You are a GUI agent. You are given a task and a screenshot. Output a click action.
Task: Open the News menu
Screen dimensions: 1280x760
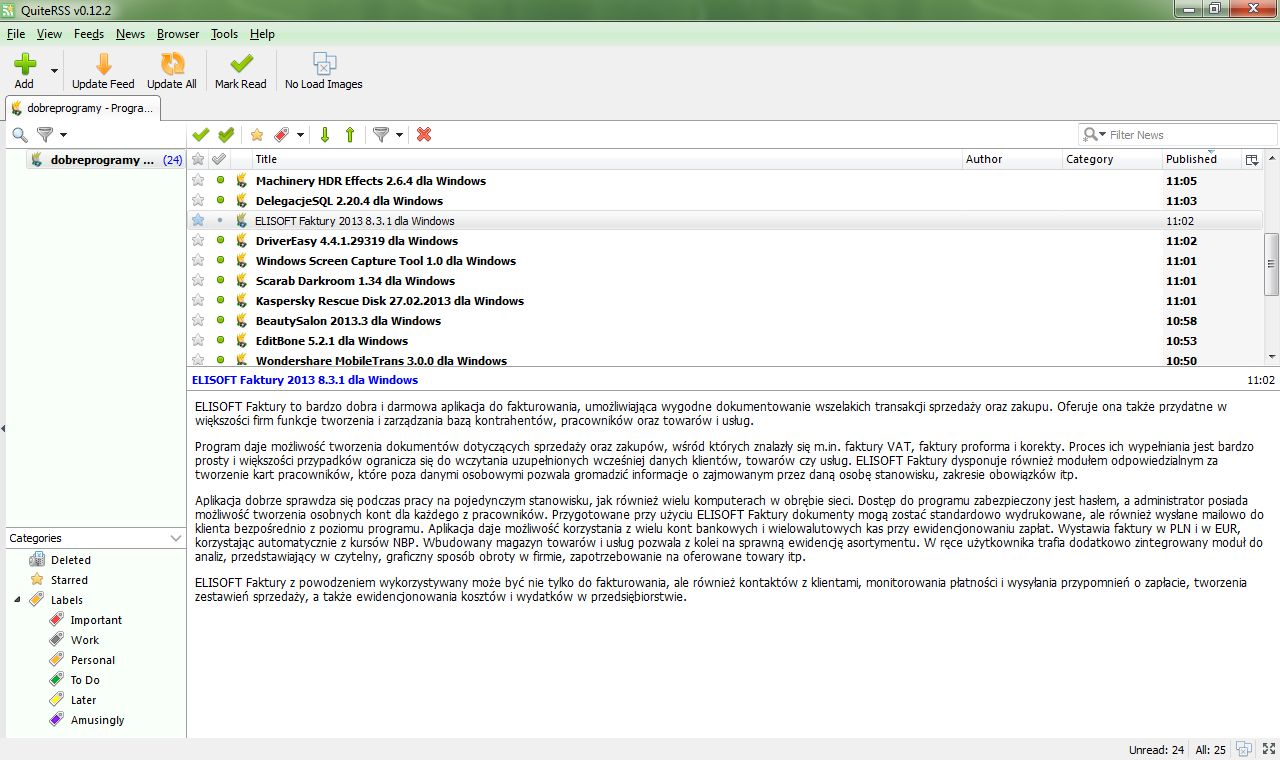tap(130, 34)
